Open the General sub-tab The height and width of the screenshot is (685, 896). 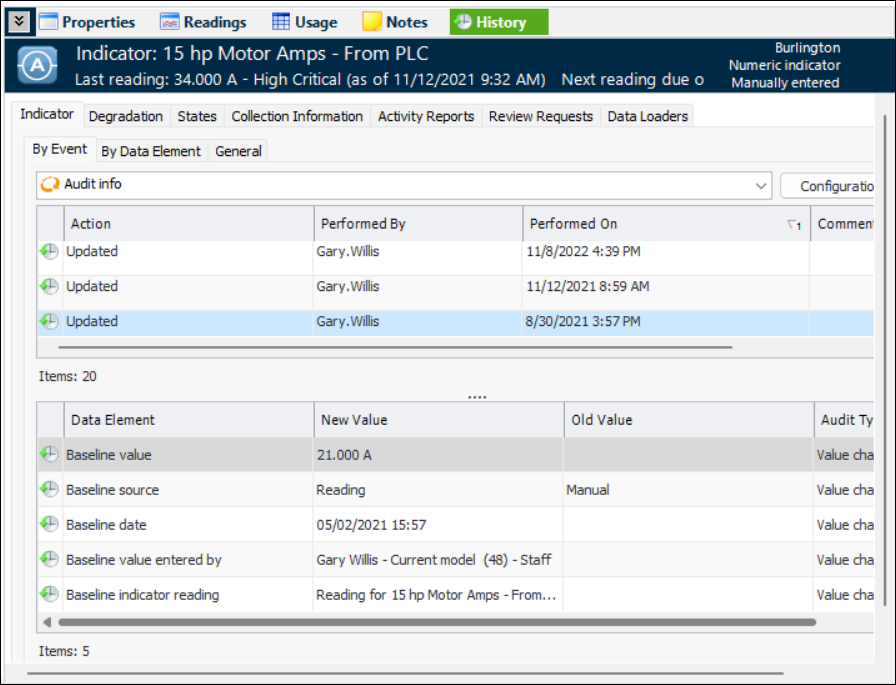[238, 151]
